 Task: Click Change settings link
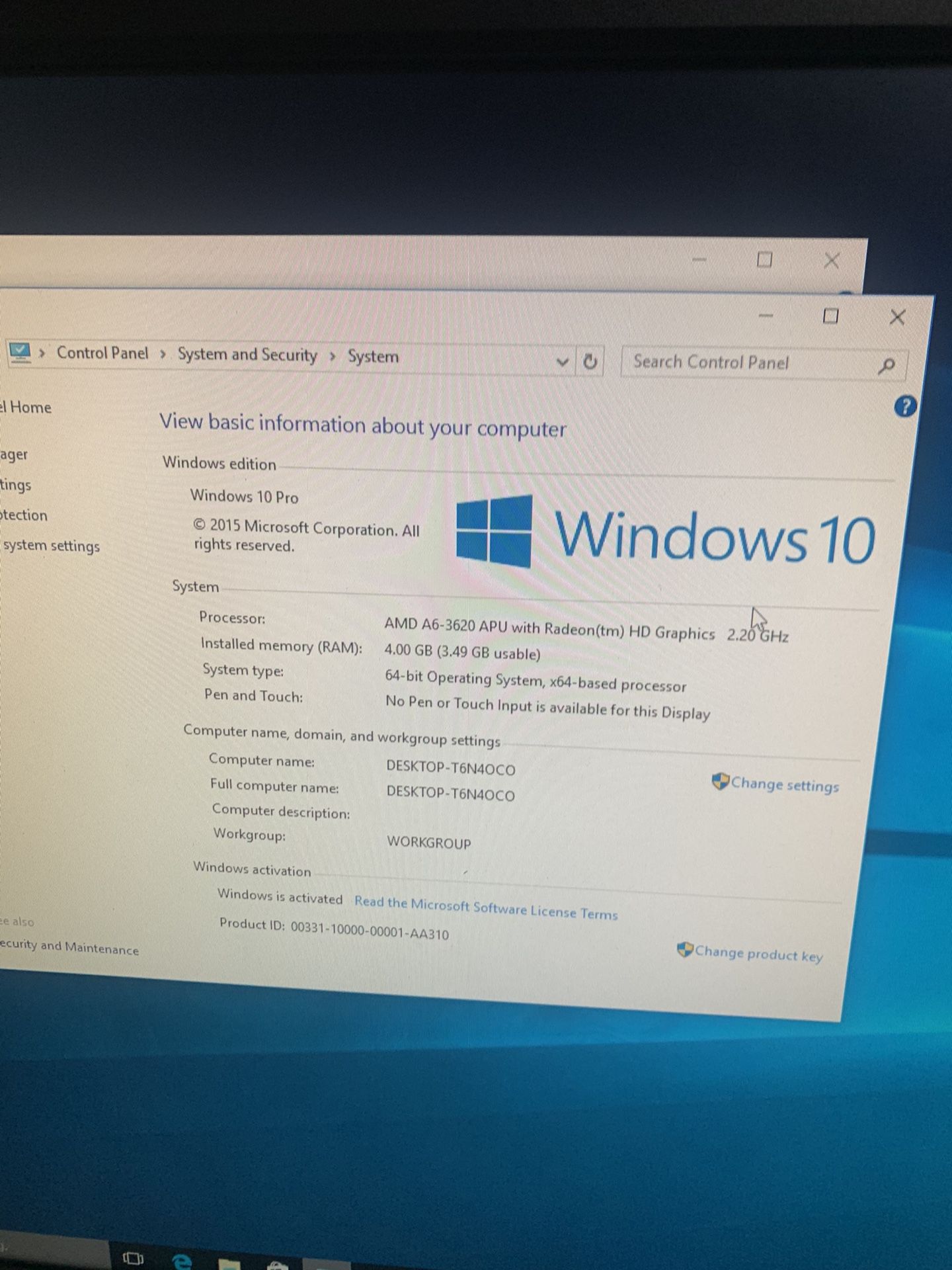point(785,784)
